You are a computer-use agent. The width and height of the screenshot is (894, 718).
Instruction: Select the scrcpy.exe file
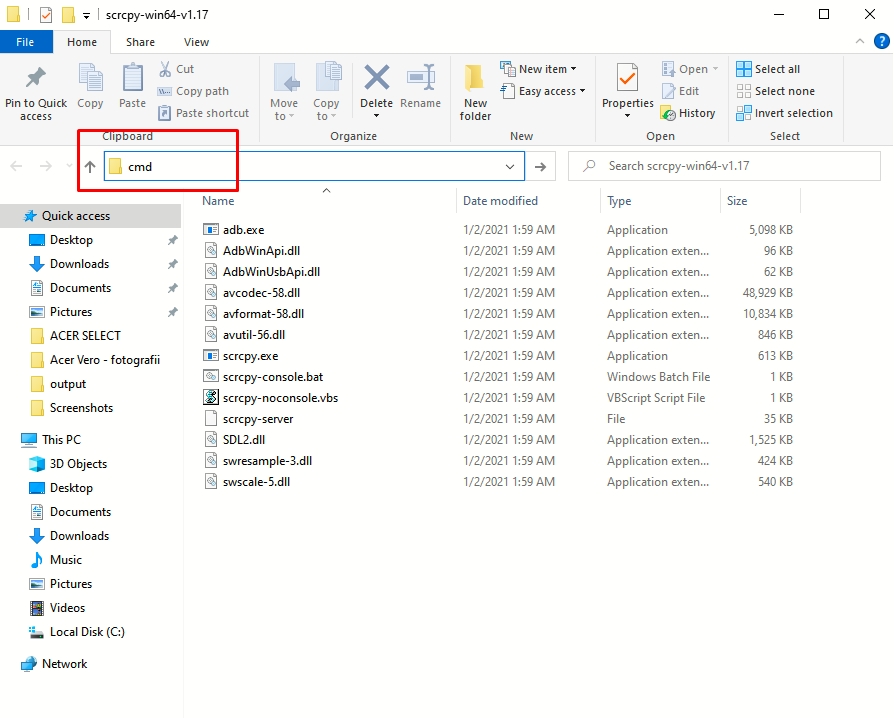click(x=250, y=356)
